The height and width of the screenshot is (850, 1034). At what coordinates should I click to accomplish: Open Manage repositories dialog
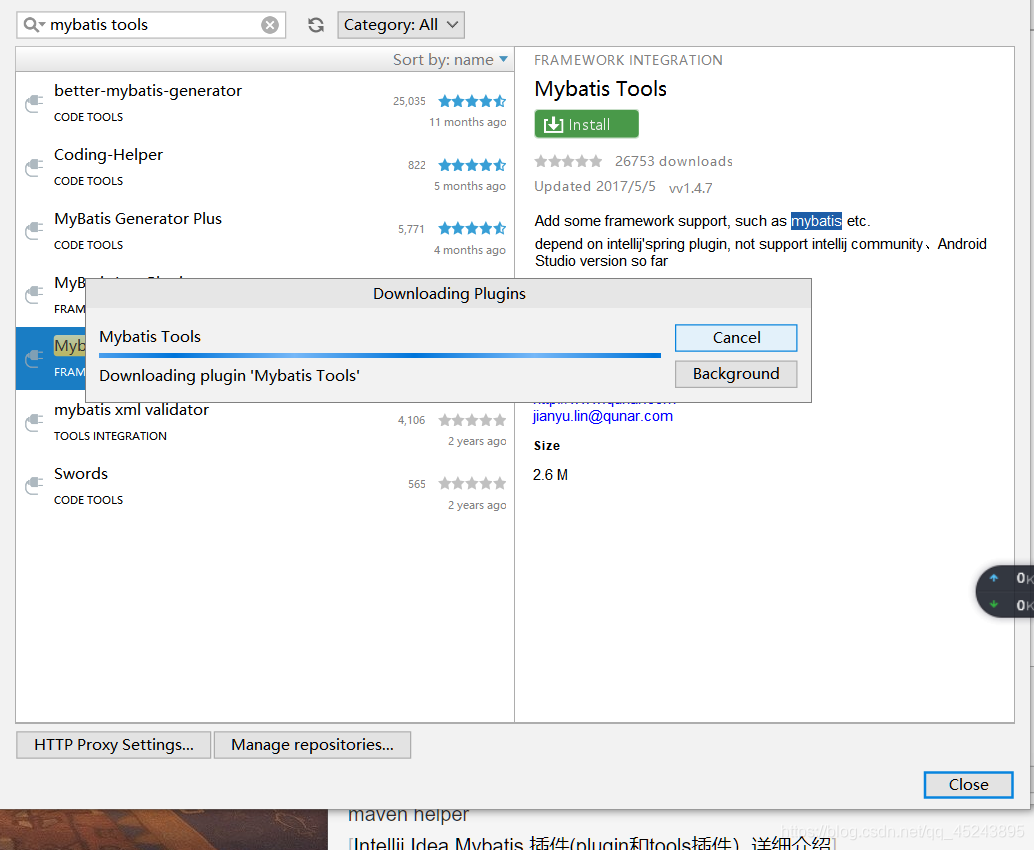click(312, 744)
